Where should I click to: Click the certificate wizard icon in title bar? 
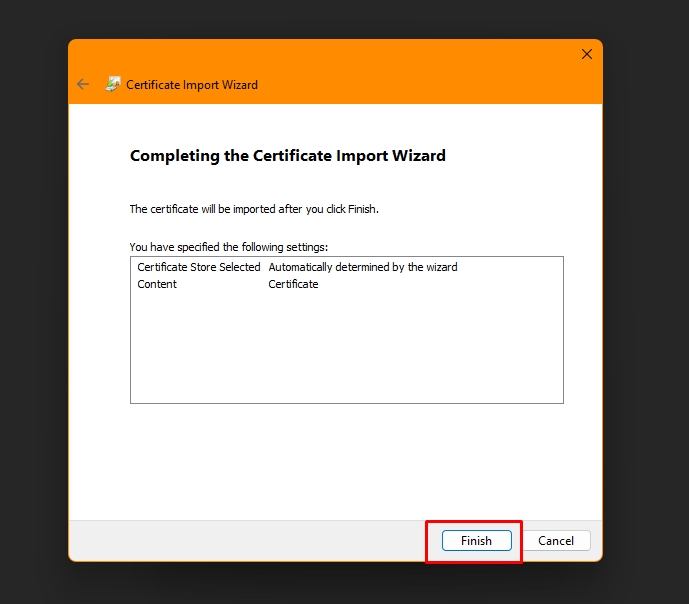113,85
